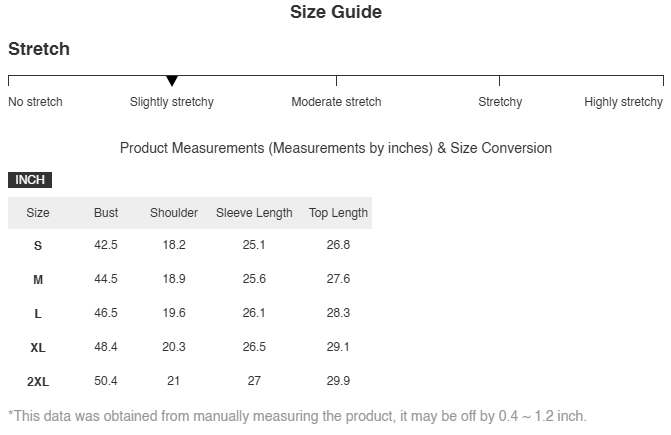
Task: Select the 2XL size row label
Action: point(38,382)
